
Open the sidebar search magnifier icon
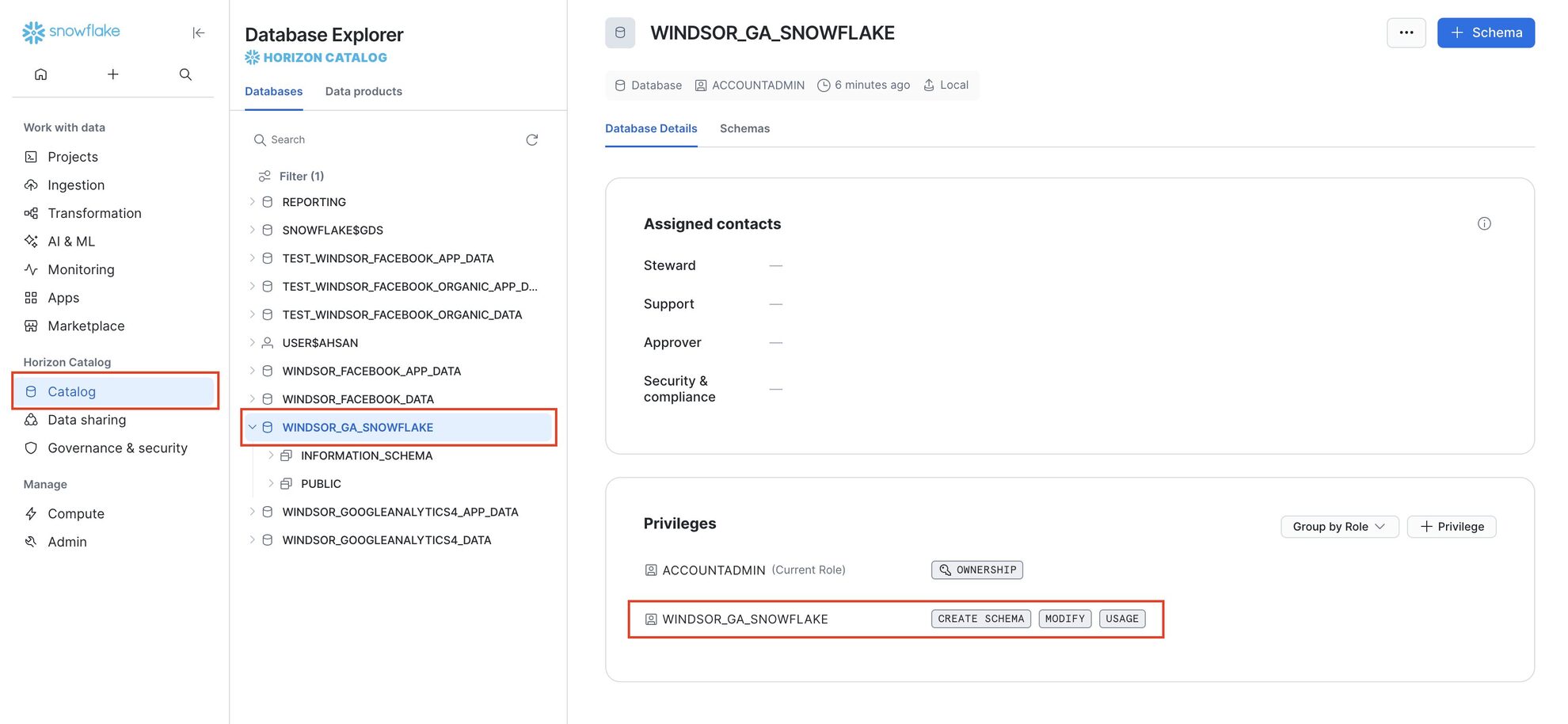tap(185, 74)
